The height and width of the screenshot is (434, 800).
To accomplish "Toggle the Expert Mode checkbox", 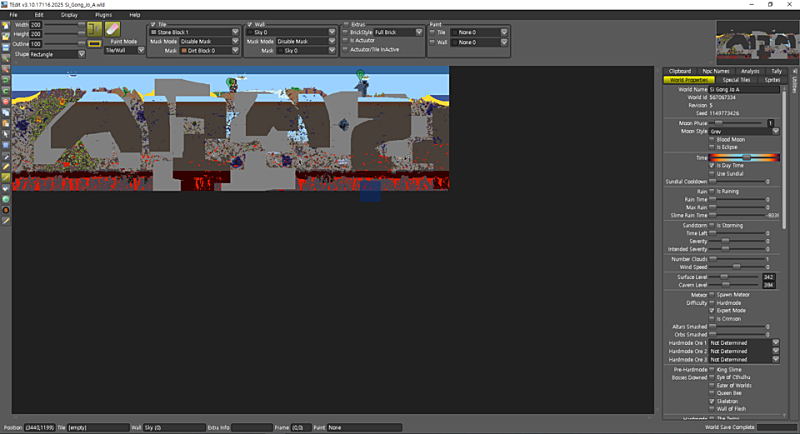I will pyautogui.click(x=712, y=311).
